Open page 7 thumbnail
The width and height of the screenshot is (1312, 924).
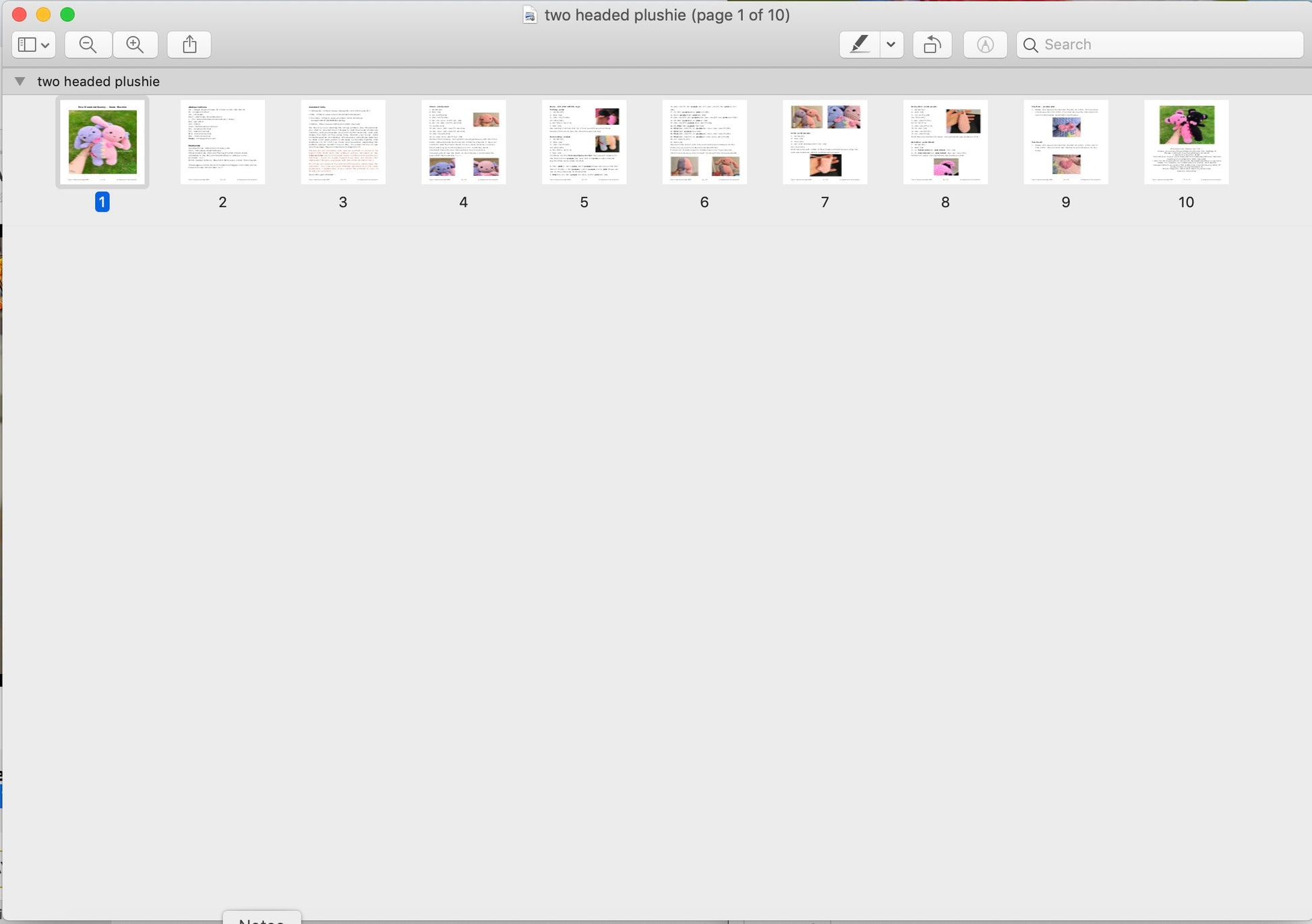click(825, 142)
